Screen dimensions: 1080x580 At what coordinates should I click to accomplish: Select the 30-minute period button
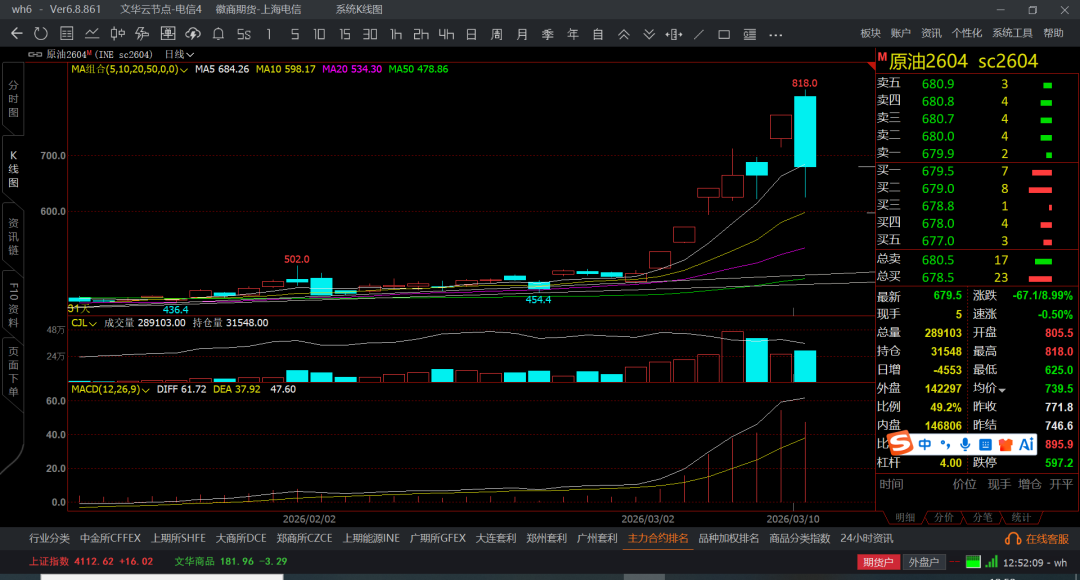370,34
